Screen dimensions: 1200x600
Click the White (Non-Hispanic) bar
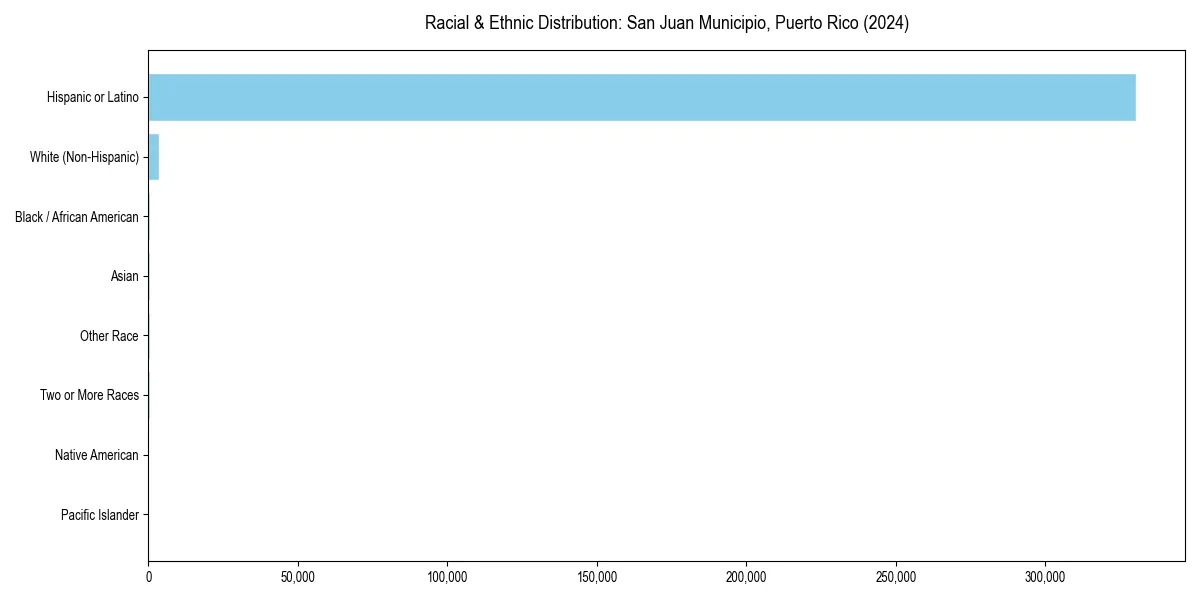[154, 157]
